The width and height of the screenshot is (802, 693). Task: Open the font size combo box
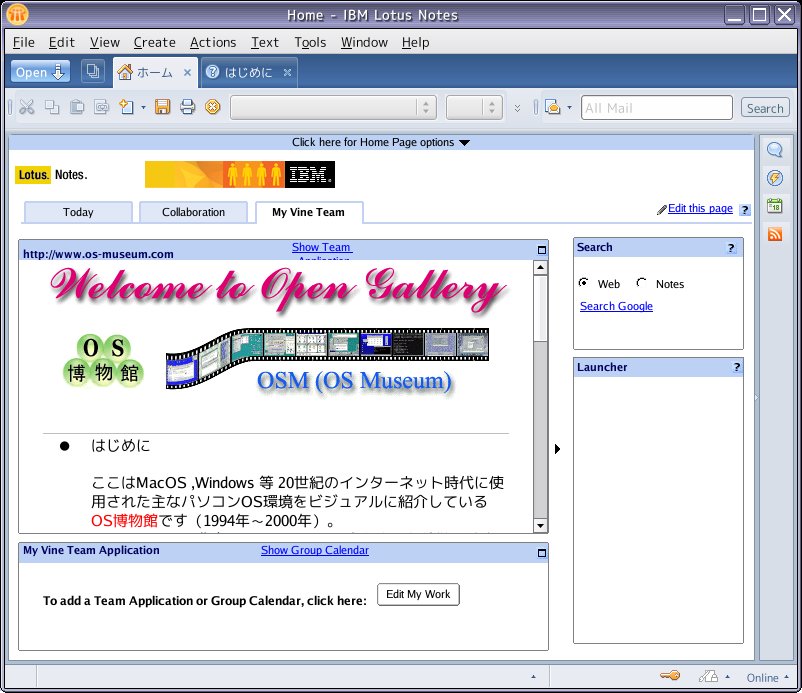coord(474,107)
